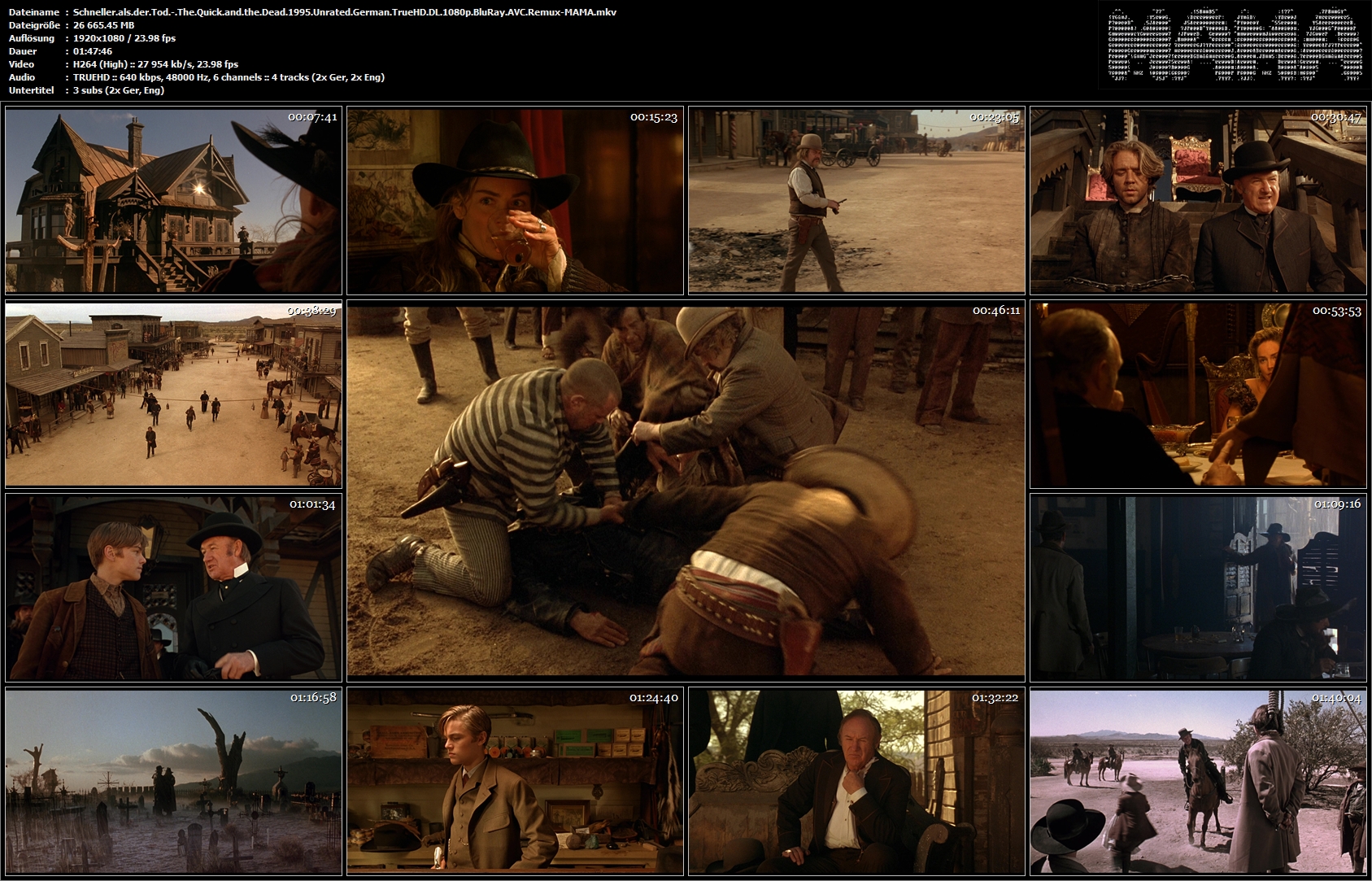Image resolution: width=1372 pixels, height=881 pixels.
Task: Select the street scene thumbnail at 00:23:05
Action: tap(856, 201)
